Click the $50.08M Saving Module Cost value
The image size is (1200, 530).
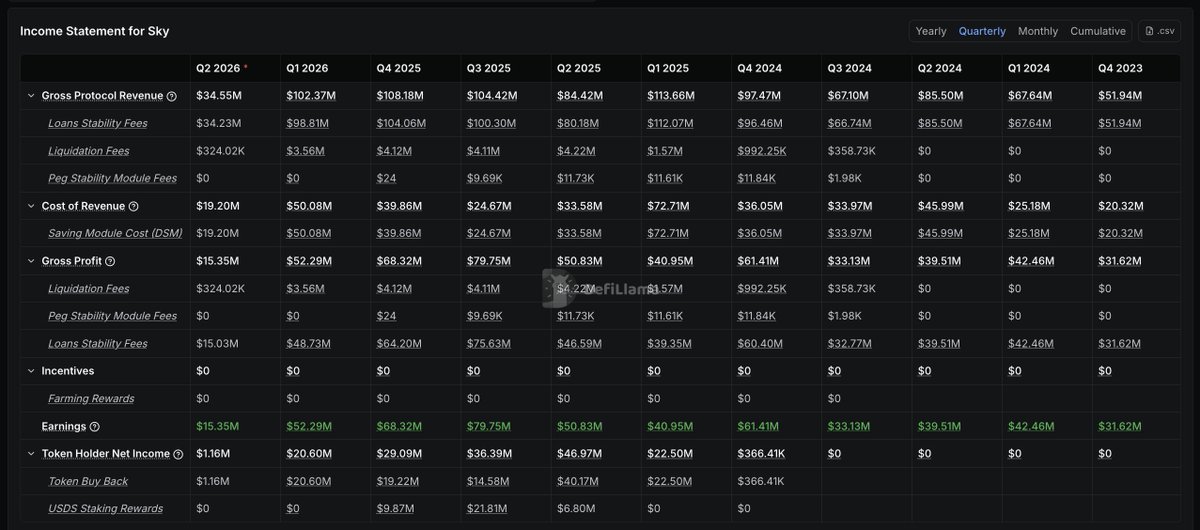tap(307, 233)
